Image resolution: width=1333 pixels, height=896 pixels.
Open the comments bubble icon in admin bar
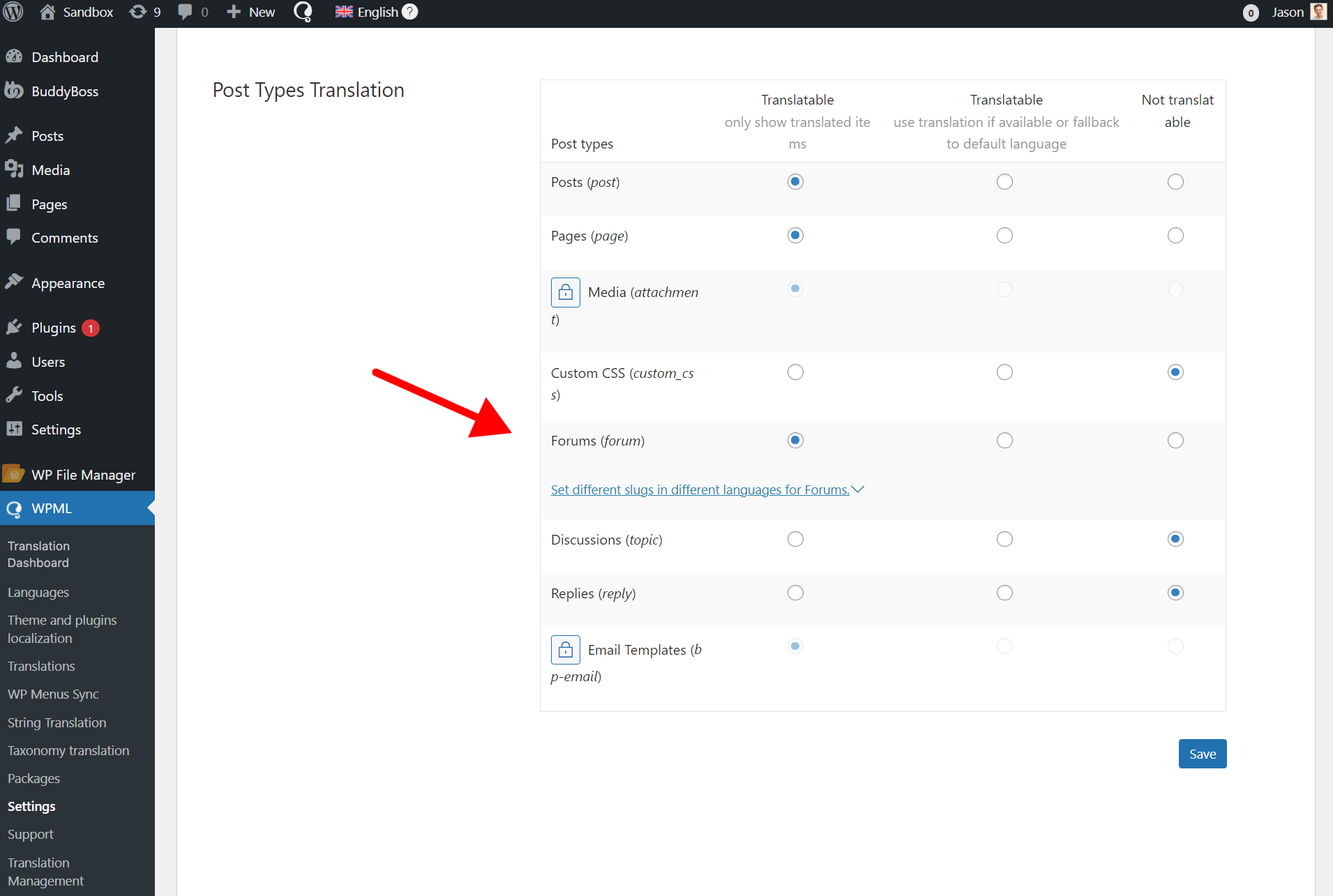(x=185, y=12)
